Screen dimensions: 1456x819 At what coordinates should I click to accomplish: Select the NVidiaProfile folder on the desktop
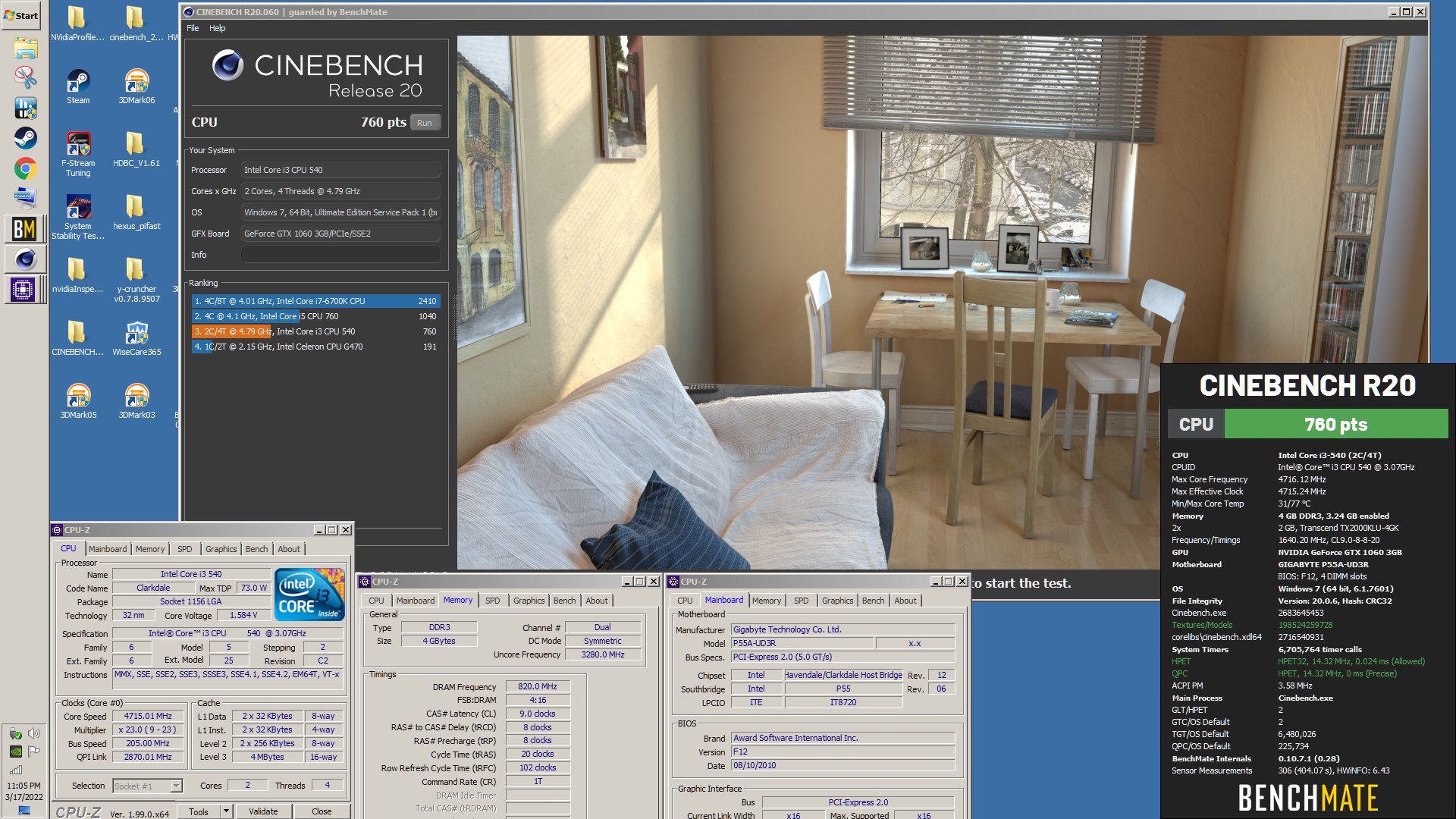tap(77, 24)
